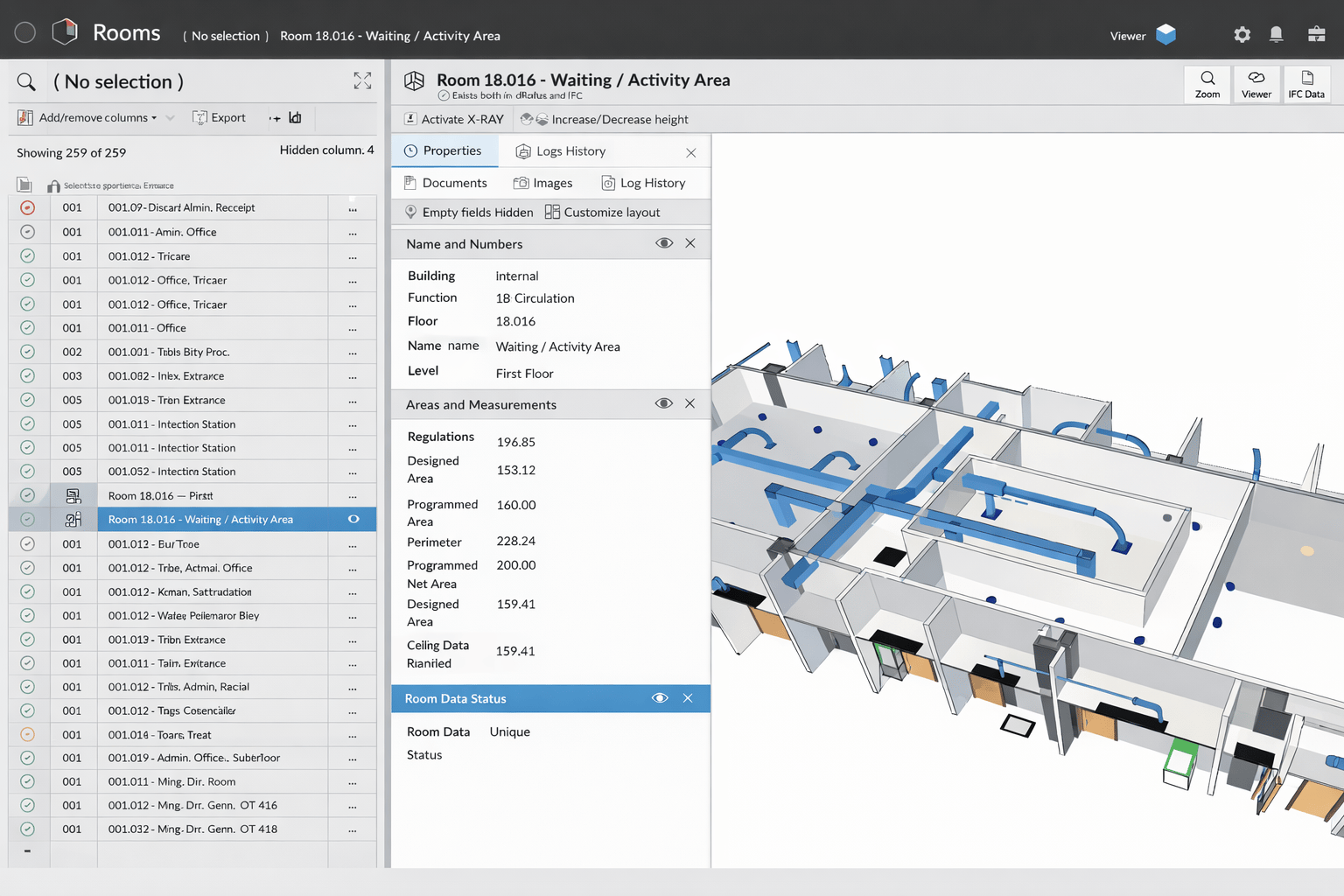Click the briefcase icon in header

coord(1316,35)
